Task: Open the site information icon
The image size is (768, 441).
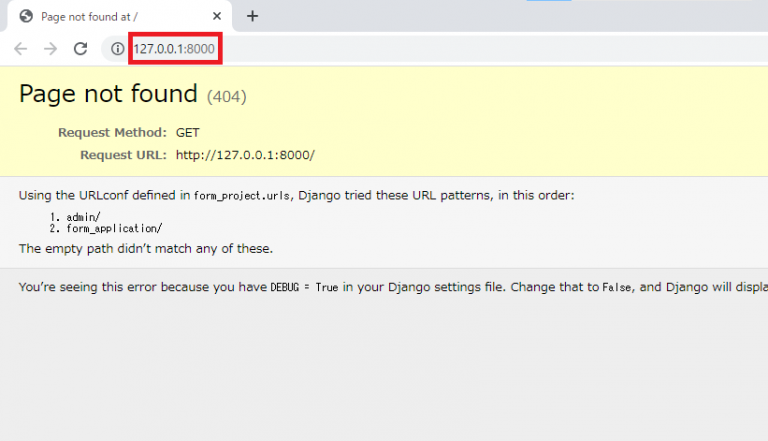Action: pyautogui.click(x=117, y=49)
